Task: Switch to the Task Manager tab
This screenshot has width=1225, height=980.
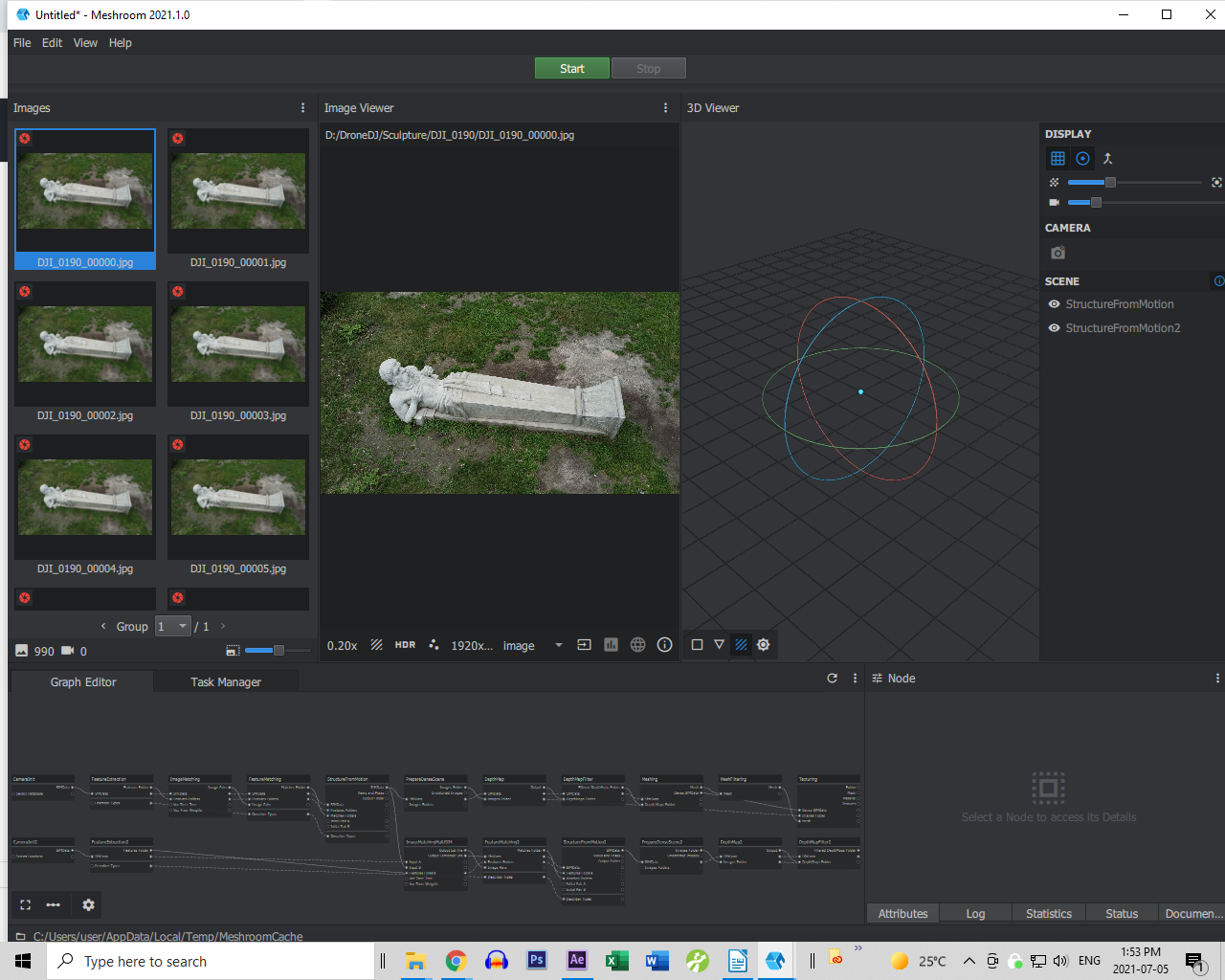Action: [225, 682]
